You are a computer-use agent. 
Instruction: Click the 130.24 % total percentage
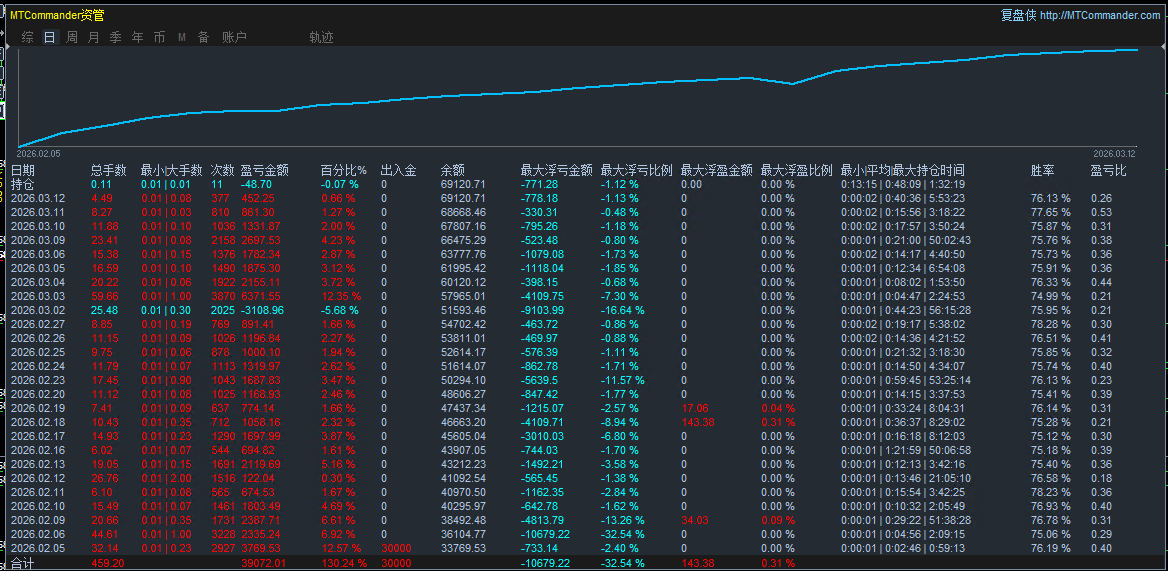343,564
